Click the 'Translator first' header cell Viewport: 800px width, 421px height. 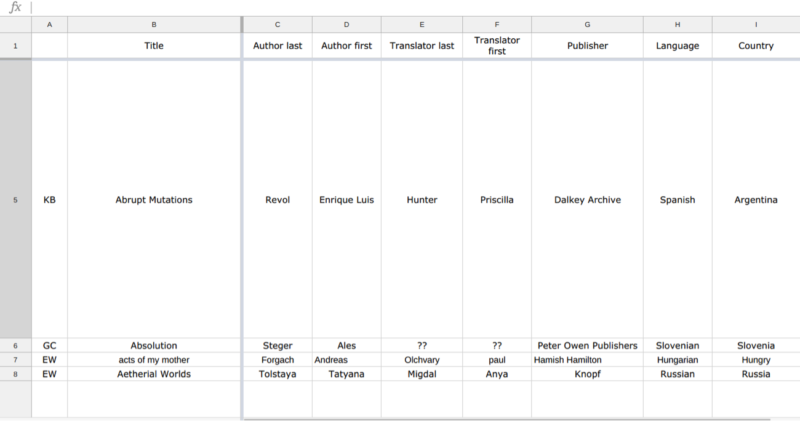497,46
